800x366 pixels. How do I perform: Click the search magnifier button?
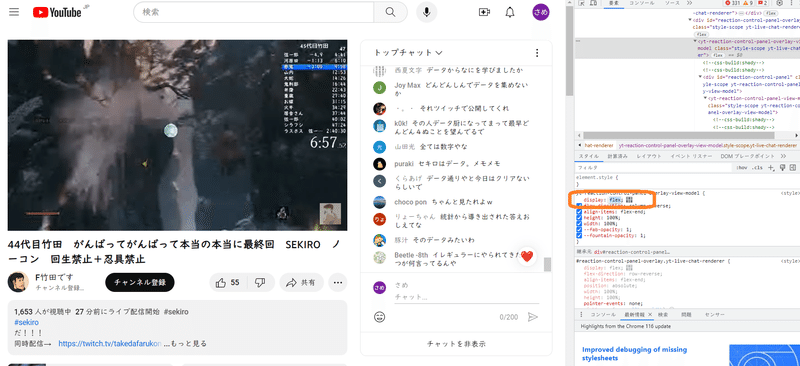tap(390, 12)
